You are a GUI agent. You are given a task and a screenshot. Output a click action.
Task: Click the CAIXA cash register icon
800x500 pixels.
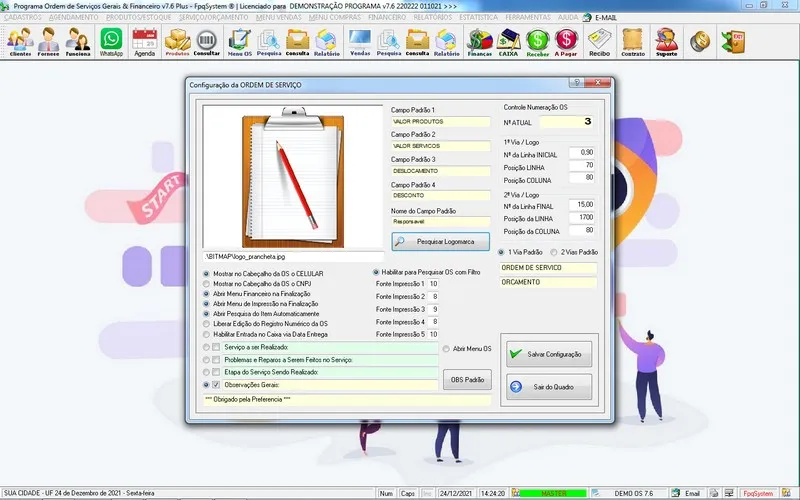coord(510,42)
